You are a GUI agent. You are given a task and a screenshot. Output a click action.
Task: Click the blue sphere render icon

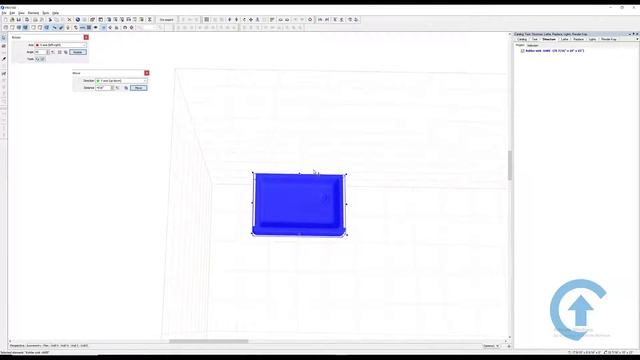tap(78, 20)
